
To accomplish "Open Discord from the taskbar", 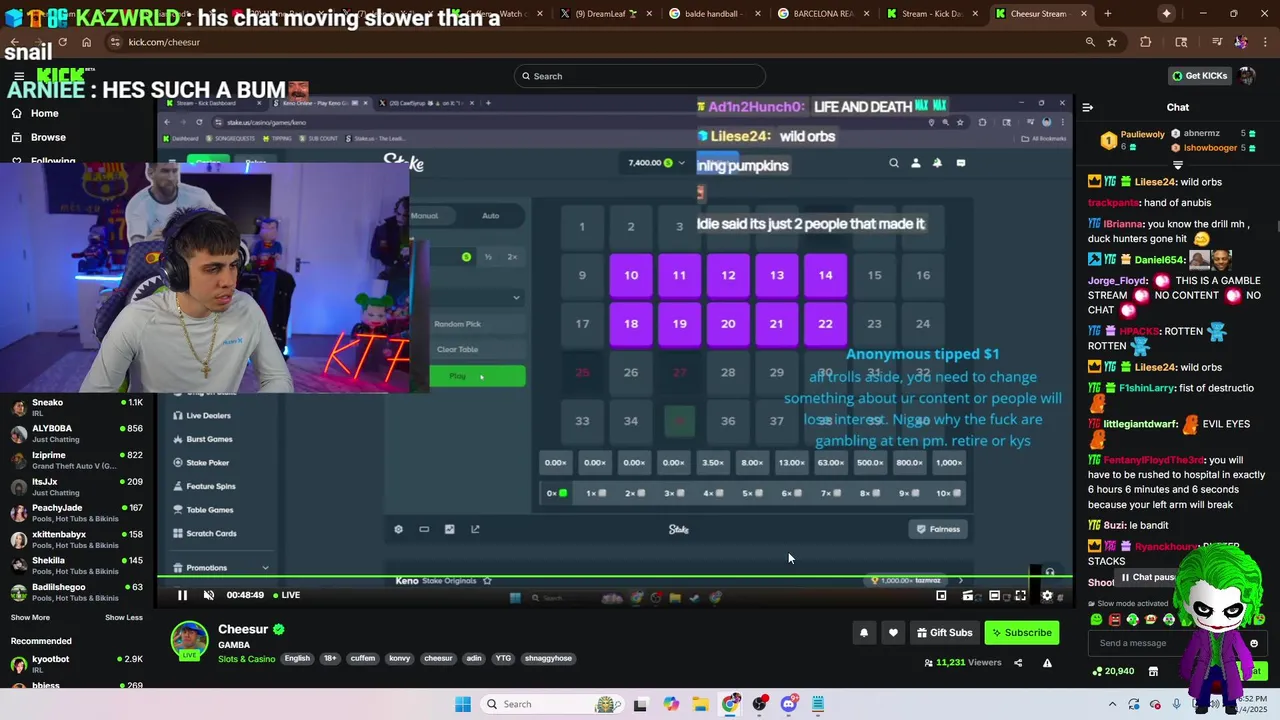I will (789, 704).
